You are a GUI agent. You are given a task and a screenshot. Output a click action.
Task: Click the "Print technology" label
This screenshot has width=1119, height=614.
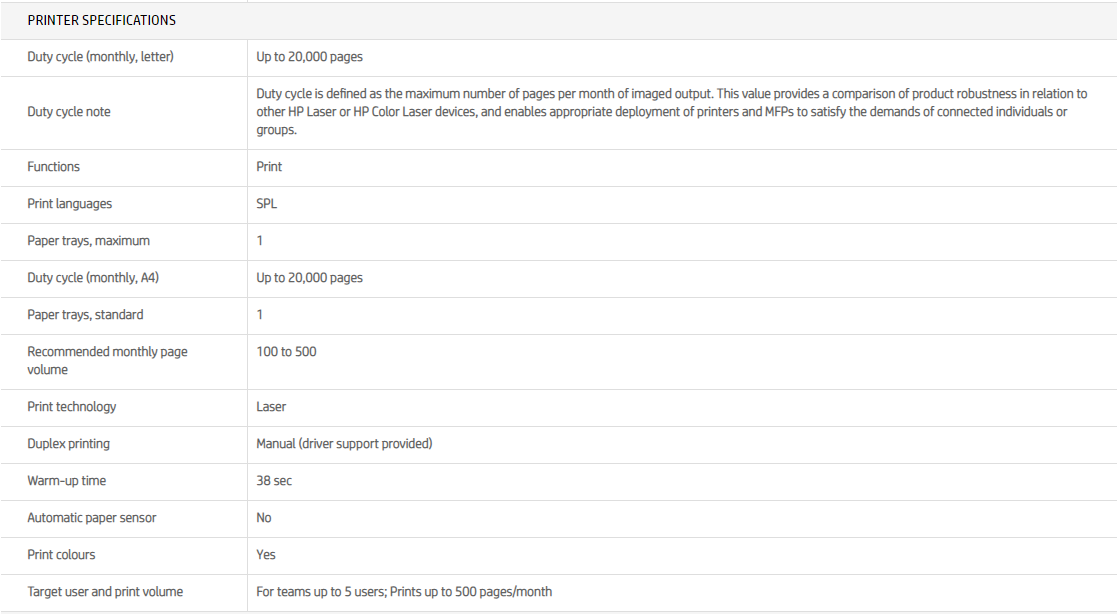pyautogui.click(x=72, y=407)
